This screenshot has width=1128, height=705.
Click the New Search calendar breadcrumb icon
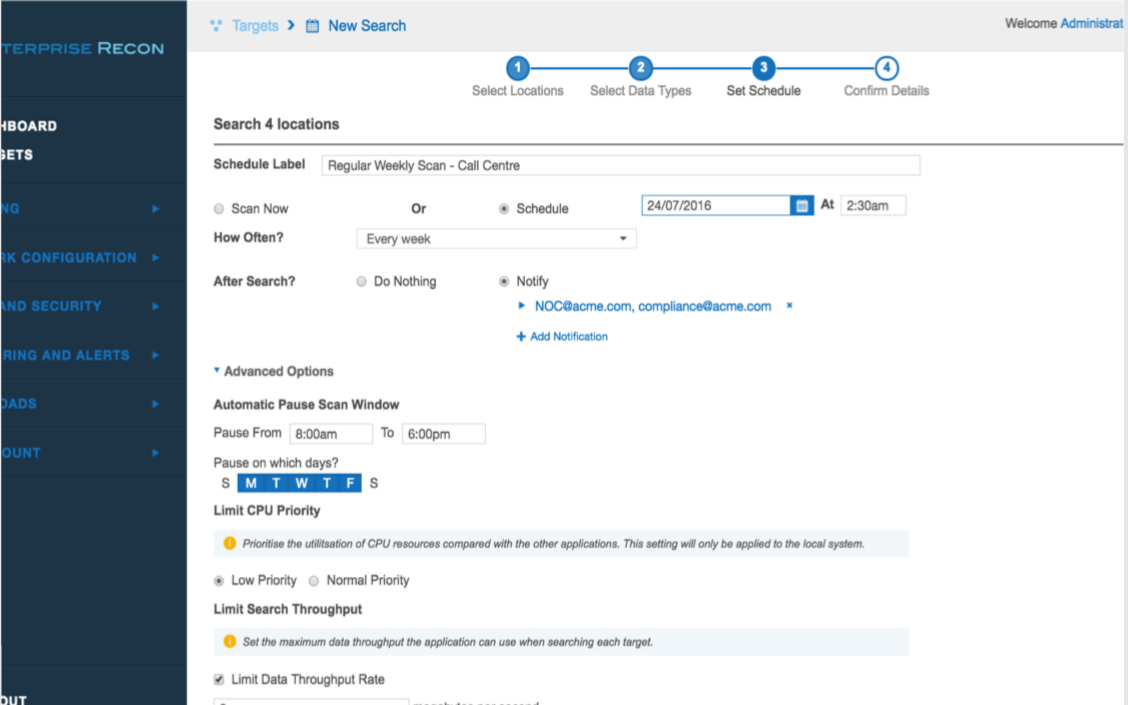click(x=312, y=26)
